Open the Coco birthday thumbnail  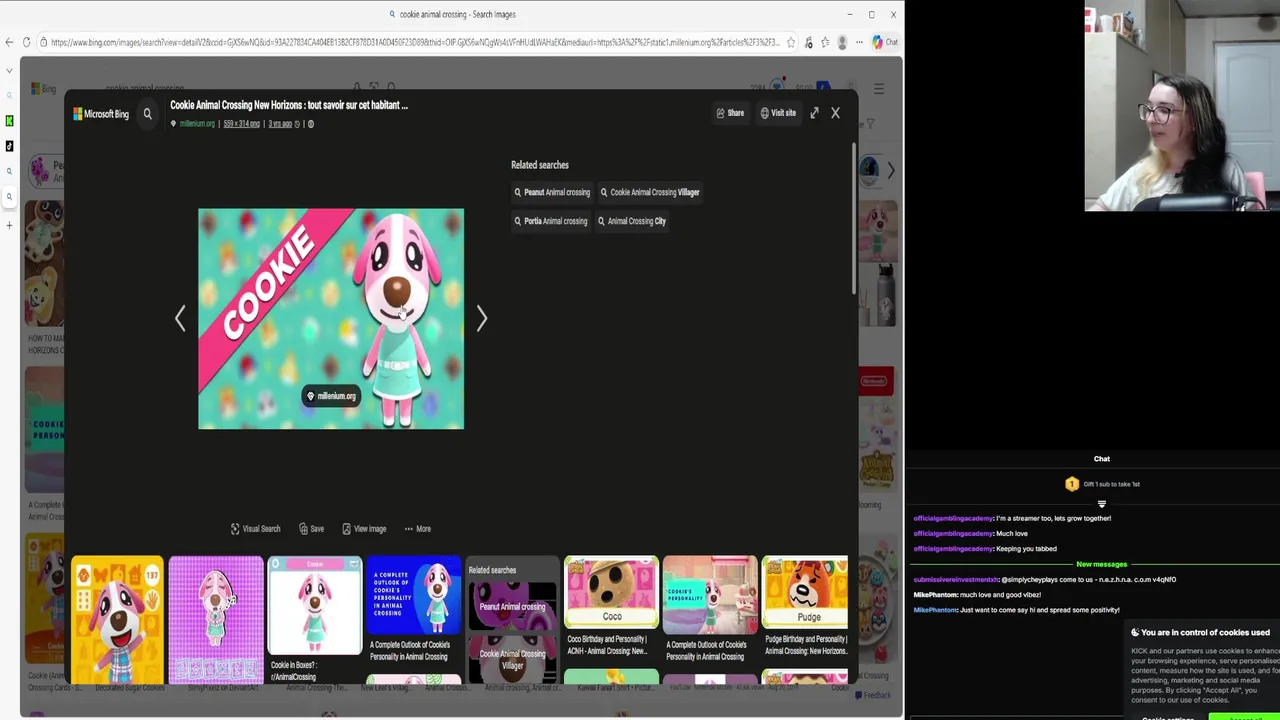(611, 592)
